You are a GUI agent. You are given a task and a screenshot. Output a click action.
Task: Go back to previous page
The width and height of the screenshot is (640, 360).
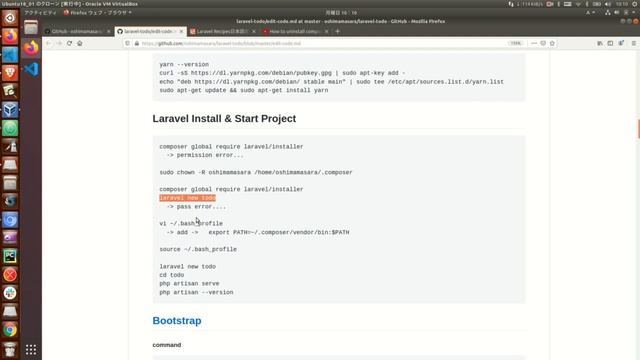click(x=49, y=43)
